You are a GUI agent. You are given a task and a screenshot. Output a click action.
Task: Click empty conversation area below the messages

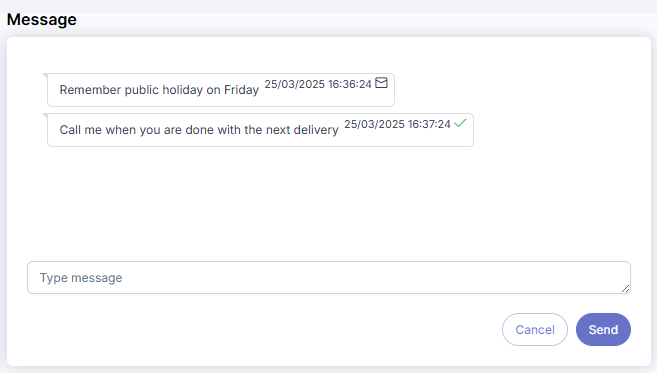(329, 201)
